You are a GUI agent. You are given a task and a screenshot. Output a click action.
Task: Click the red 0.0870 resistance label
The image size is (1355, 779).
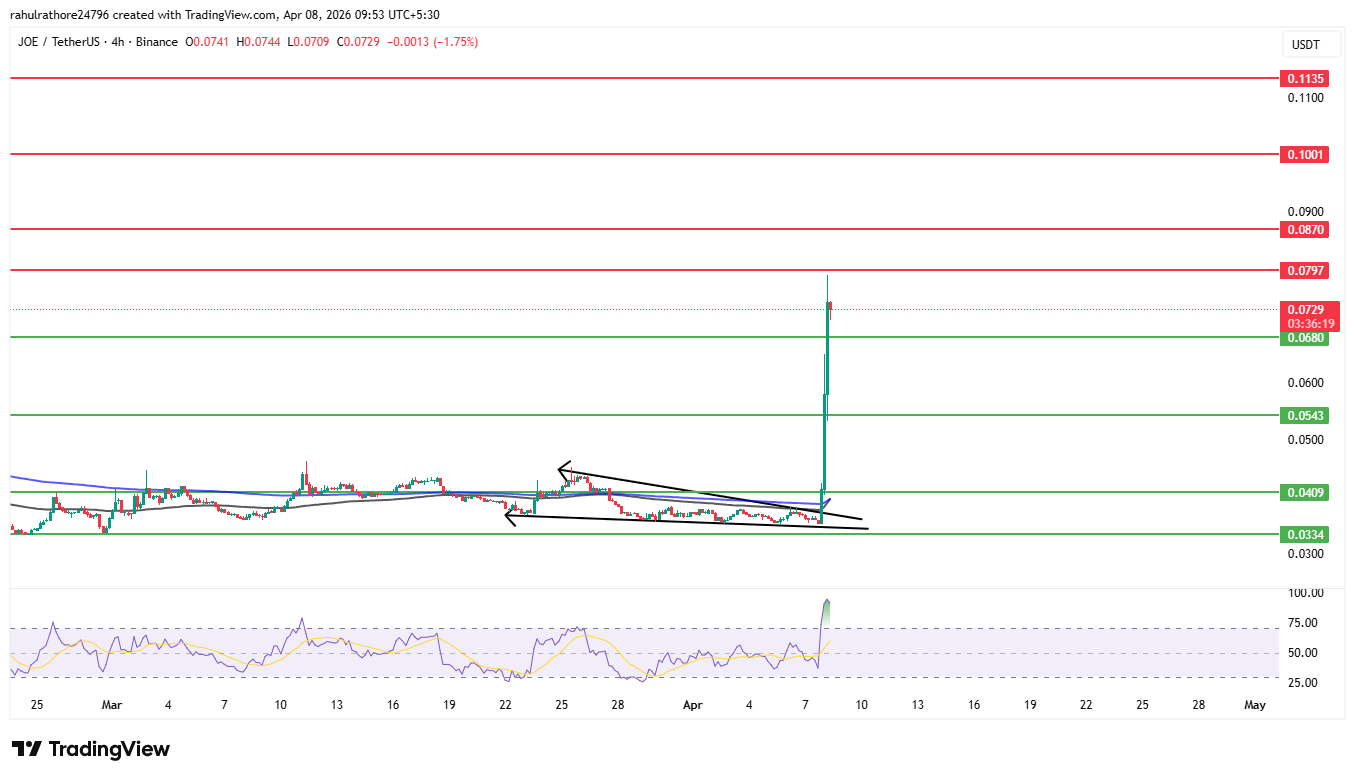tap(1307, 229)
